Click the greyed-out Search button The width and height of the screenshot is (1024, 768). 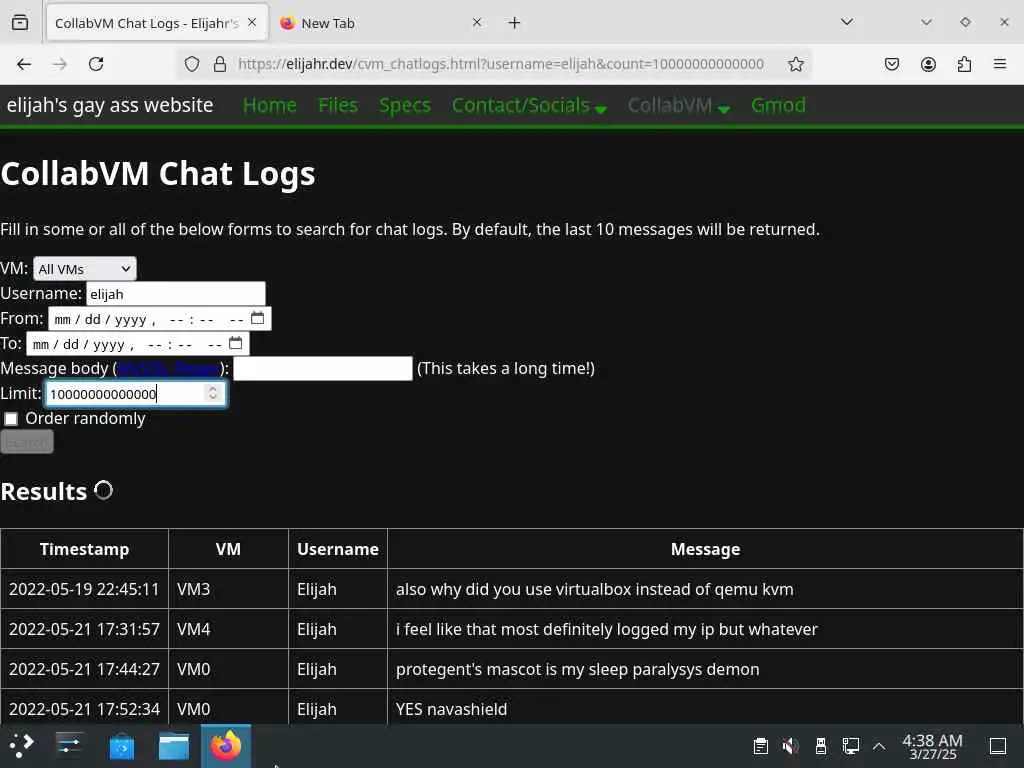tap(27, 442)
